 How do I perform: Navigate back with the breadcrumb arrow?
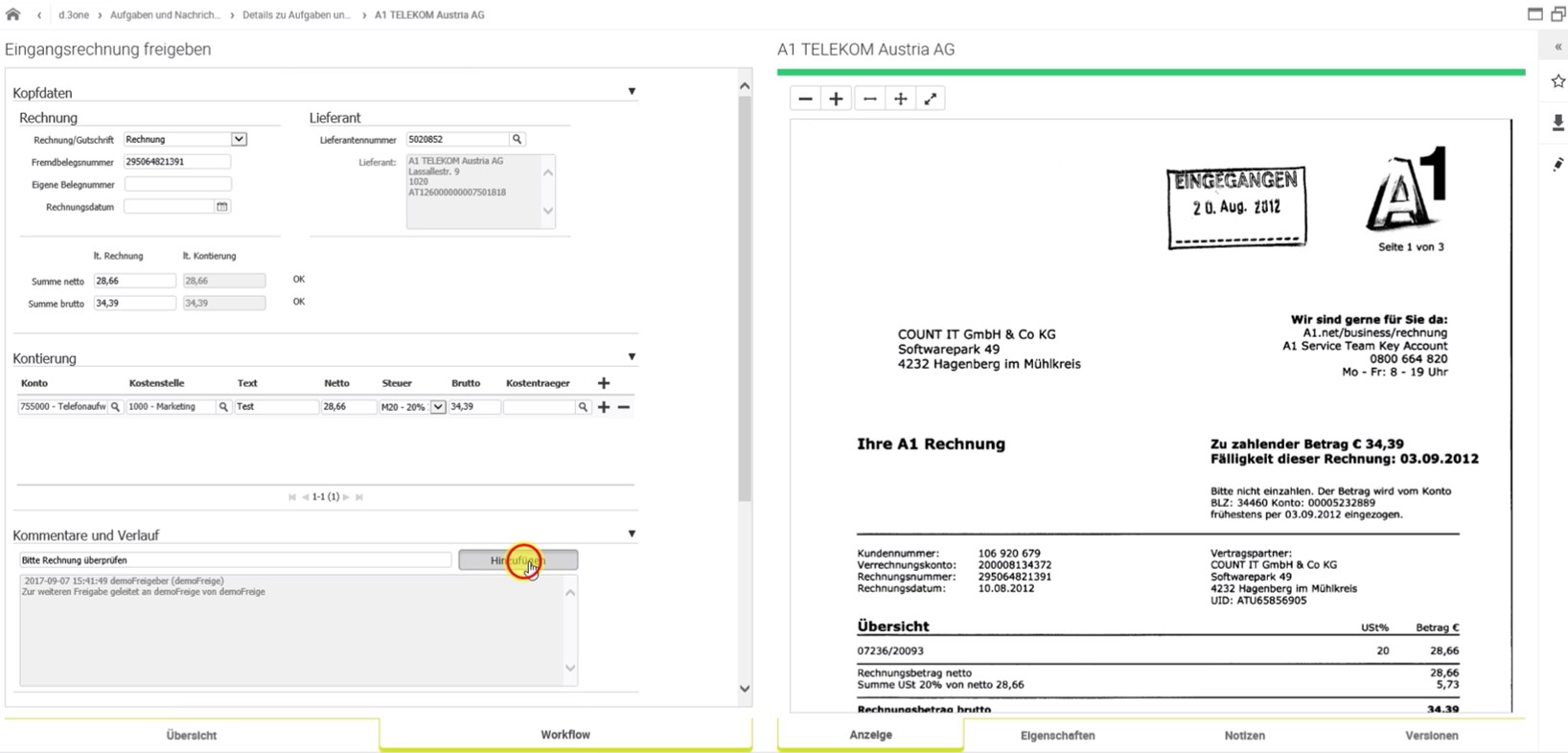click(39, 15)
